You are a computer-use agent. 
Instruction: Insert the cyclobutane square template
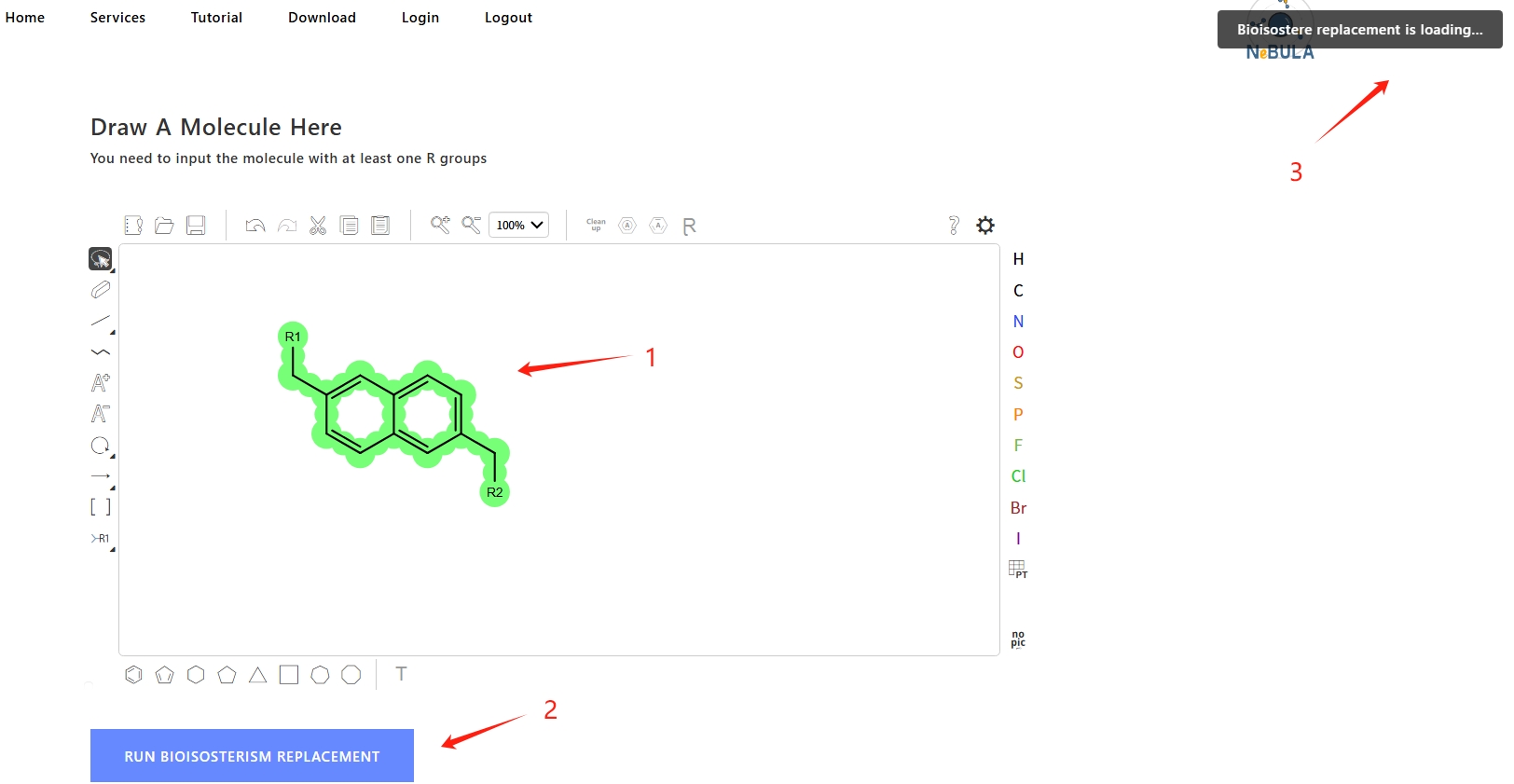(289, 674)
